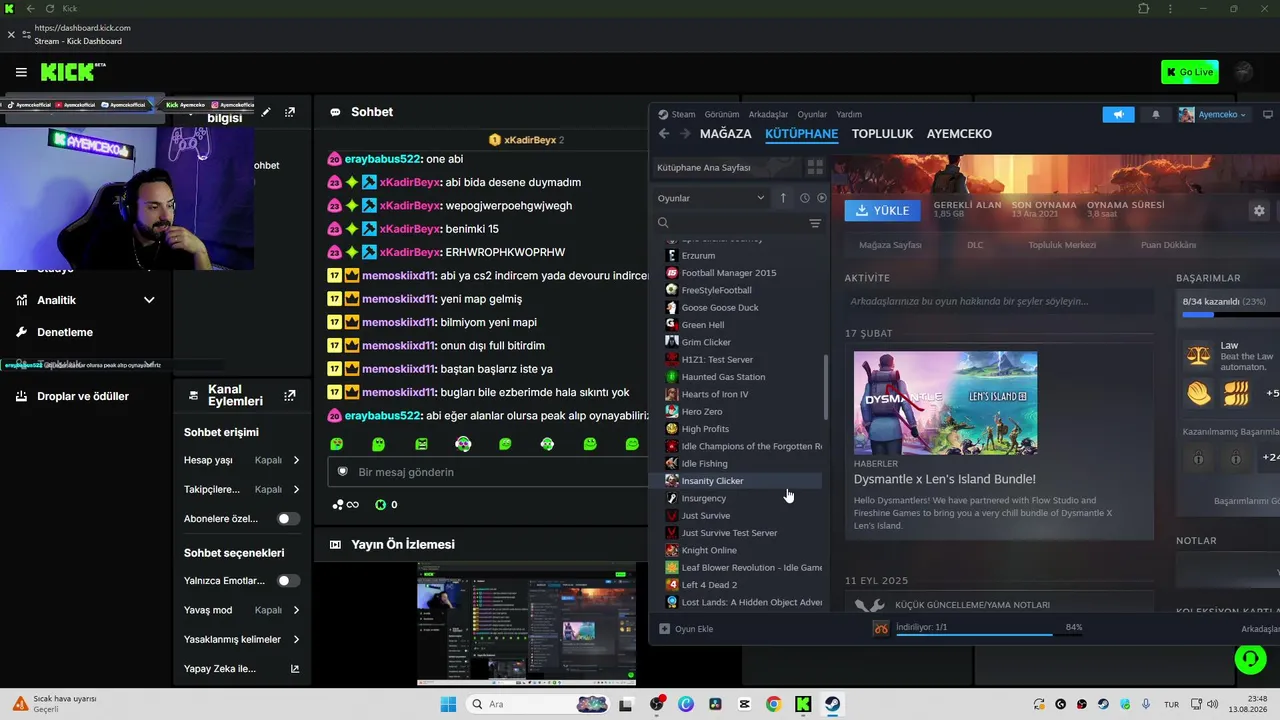
Task: Reload the Kick dashboard page
Action: pyautogui.click(x=50, y=9)
